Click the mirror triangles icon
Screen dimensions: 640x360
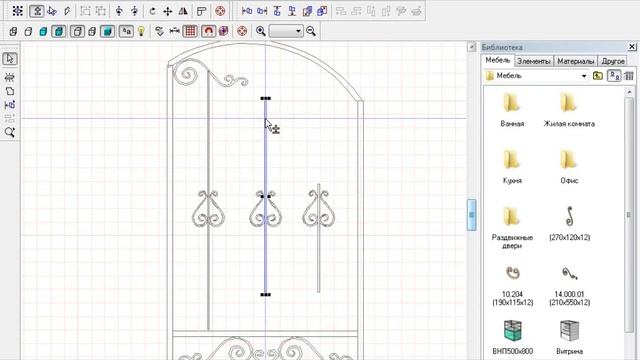tap(183, 11)
